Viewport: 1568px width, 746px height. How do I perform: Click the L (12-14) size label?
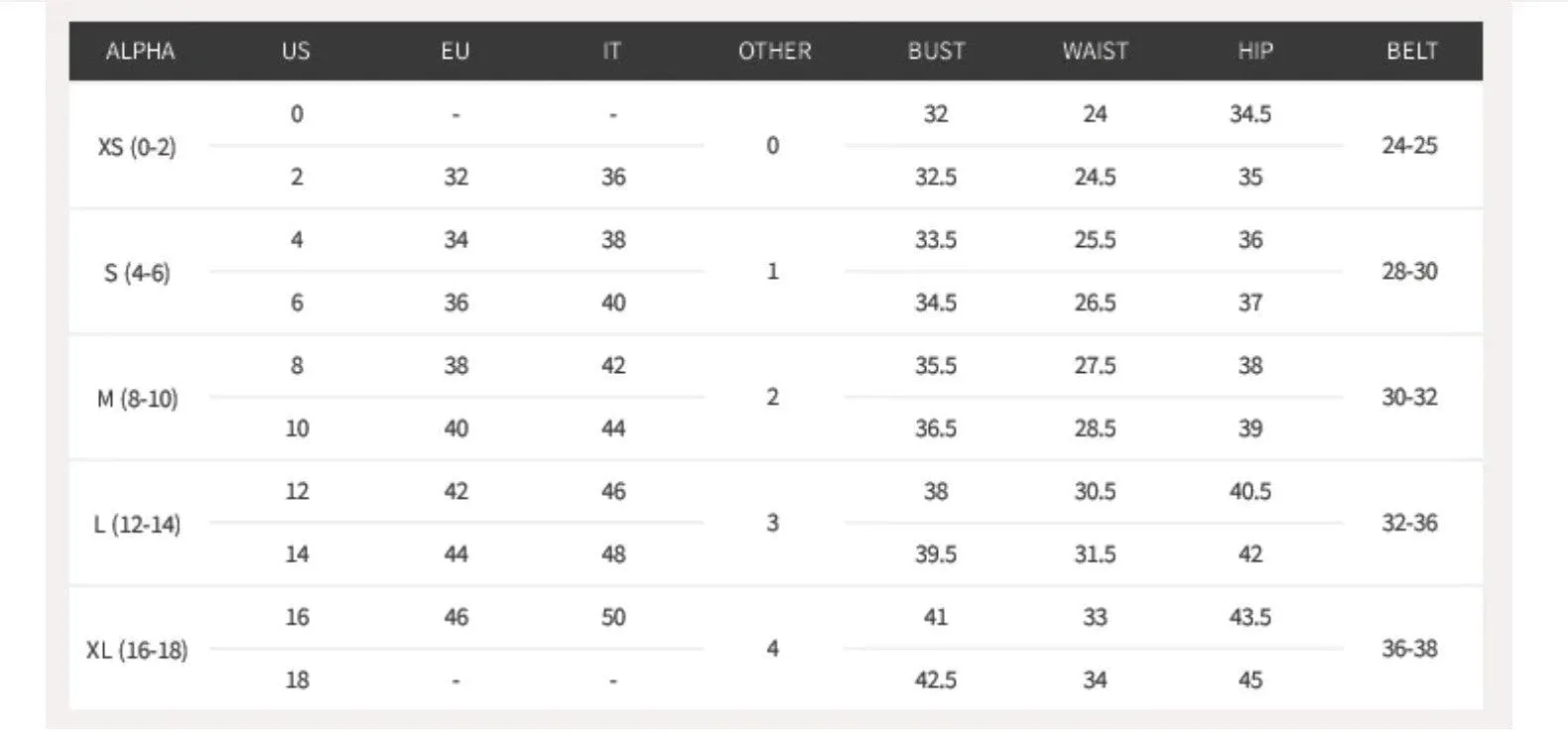click(x=137, y=525)
